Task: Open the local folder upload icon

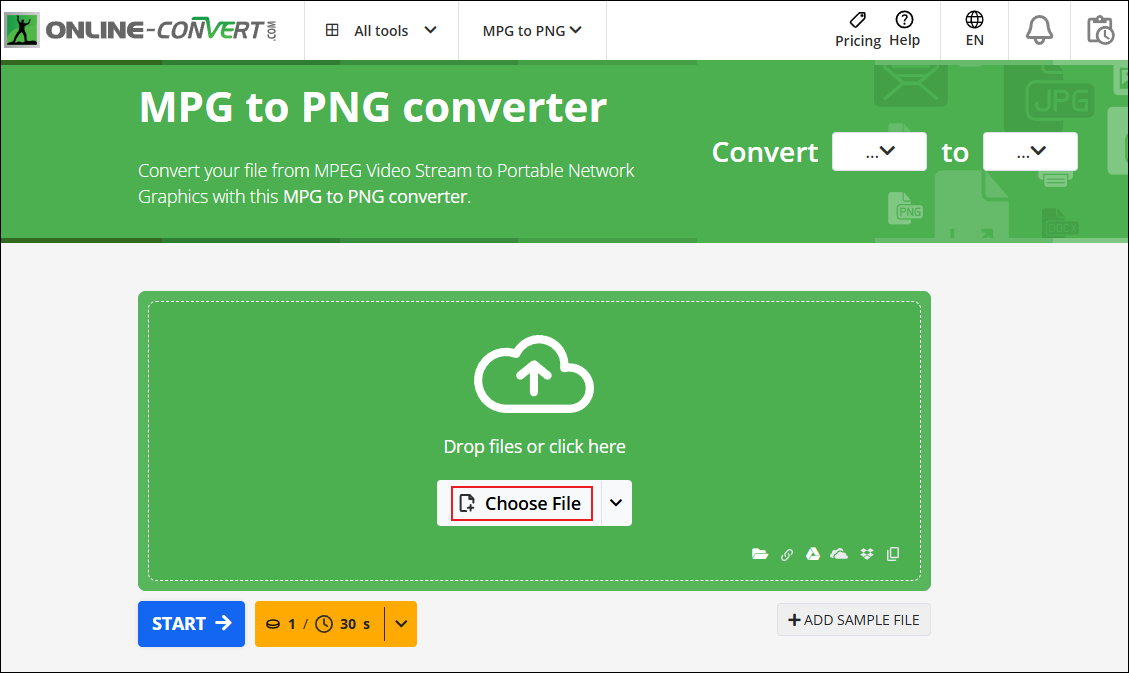Action: (x=760, y=553)
